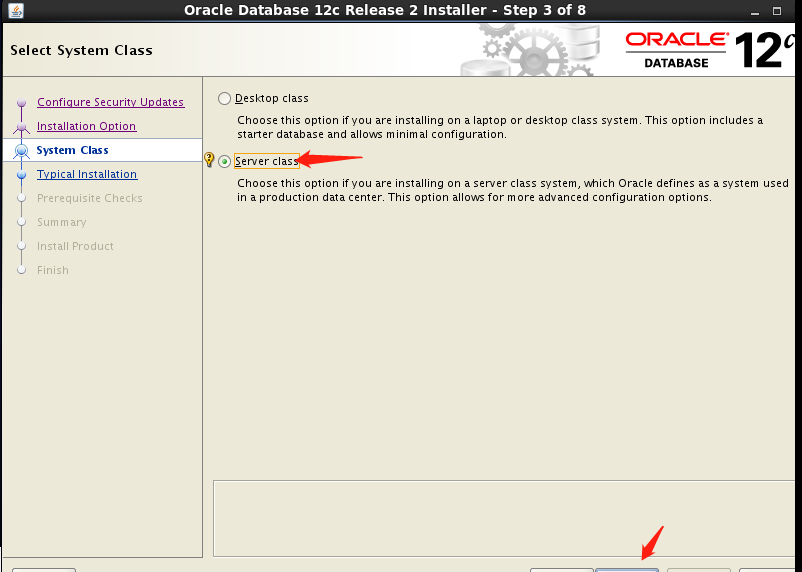Click the Summary step label
The height and width of the screenshot is (572, 802).
tap(61, 222)
